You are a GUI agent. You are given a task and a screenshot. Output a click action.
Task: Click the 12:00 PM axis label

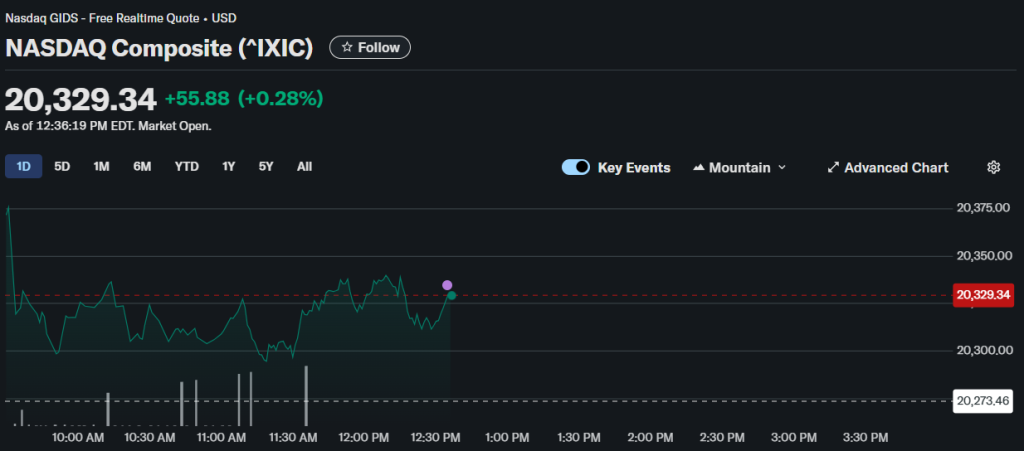(x=365, y=437)
